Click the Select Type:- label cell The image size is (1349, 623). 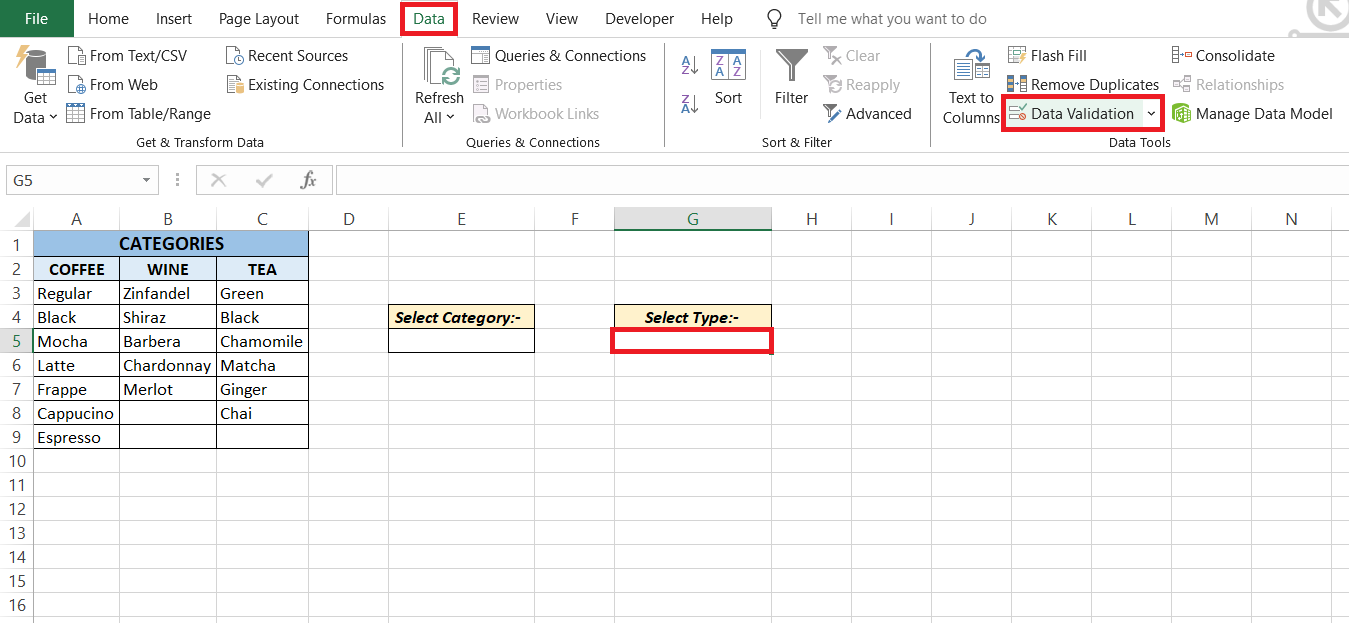coord(692,317)
